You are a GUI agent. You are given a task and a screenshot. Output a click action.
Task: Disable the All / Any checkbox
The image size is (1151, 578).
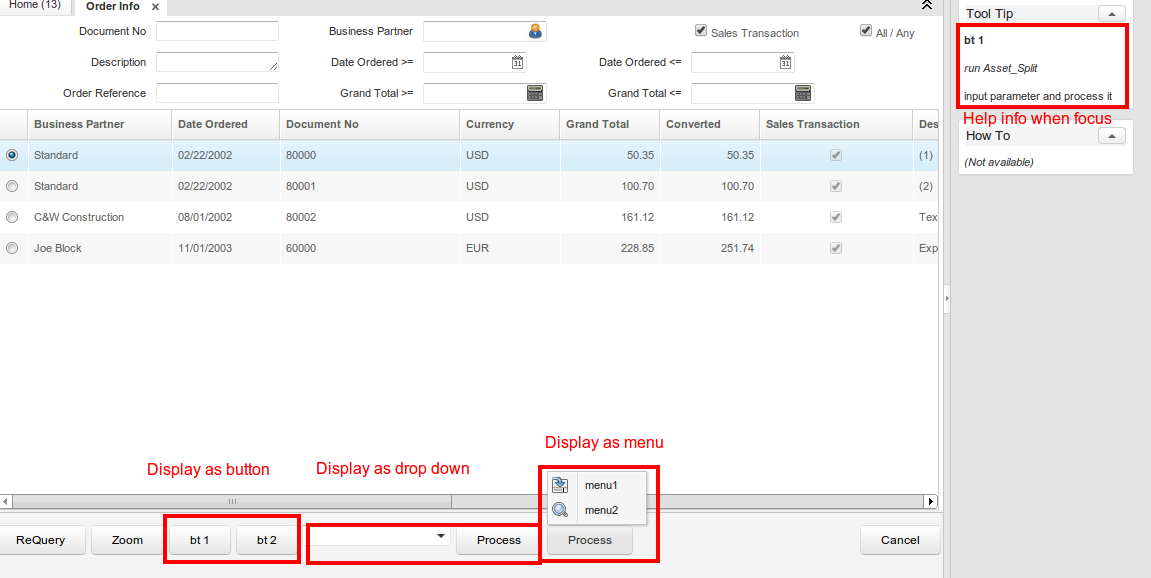point(865,30)
